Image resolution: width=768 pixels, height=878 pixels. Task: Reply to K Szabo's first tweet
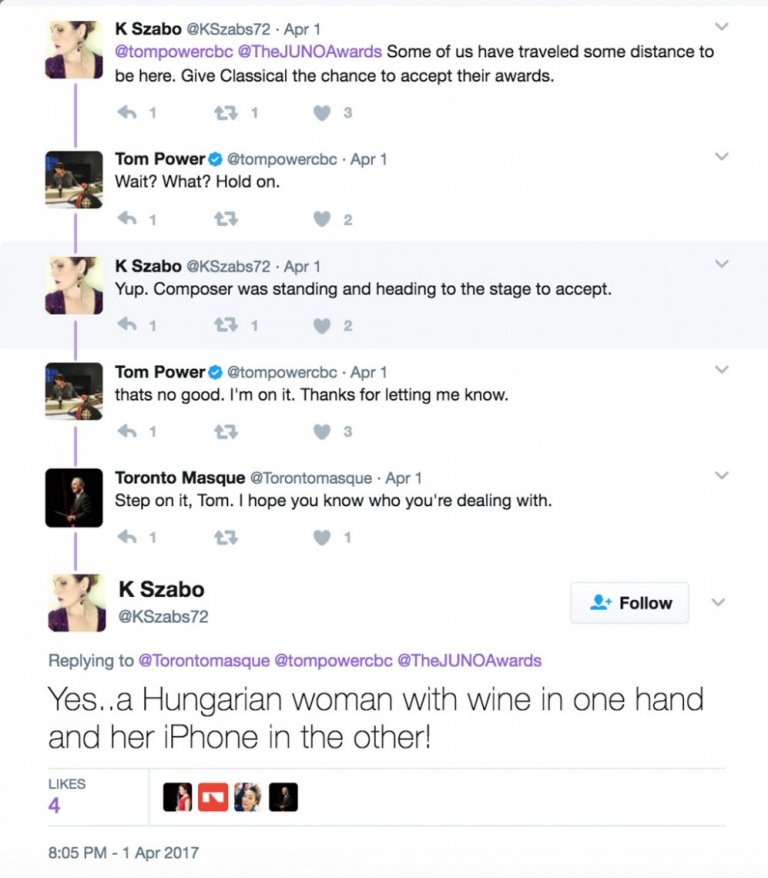click(127, 113)
